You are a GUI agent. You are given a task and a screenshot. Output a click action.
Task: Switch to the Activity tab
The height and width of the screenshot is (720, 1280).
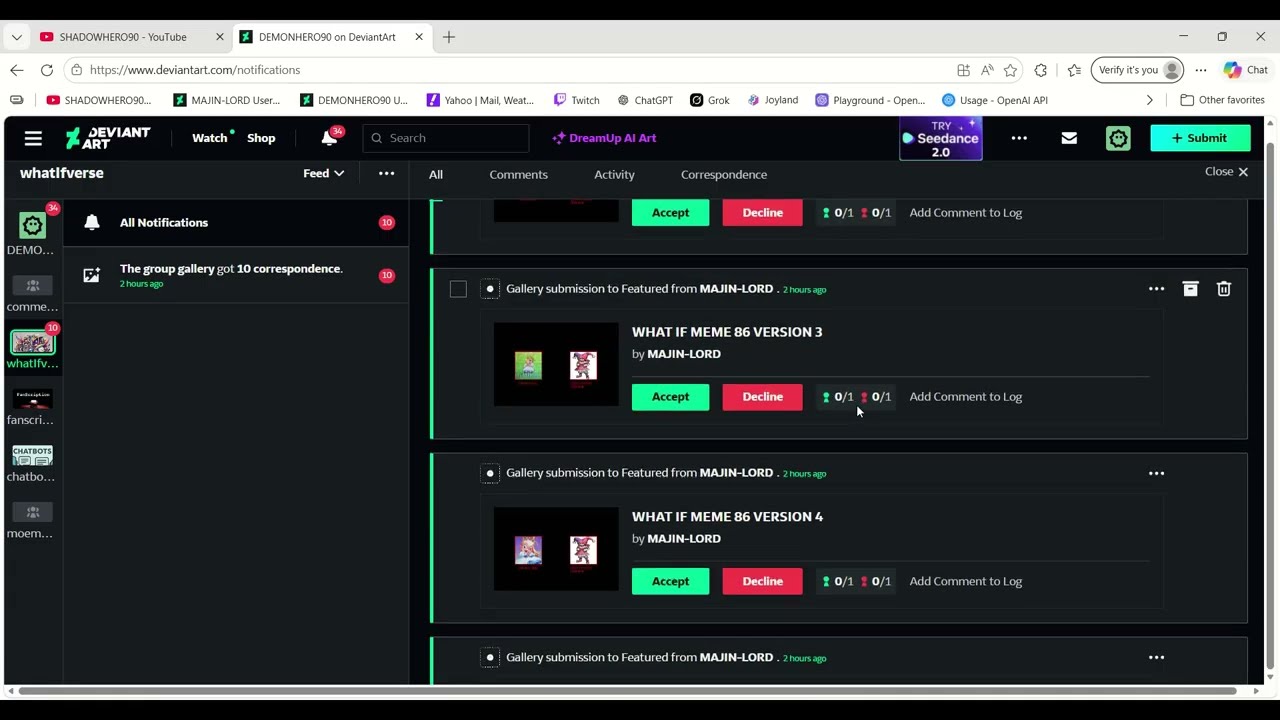pos(614,174)
